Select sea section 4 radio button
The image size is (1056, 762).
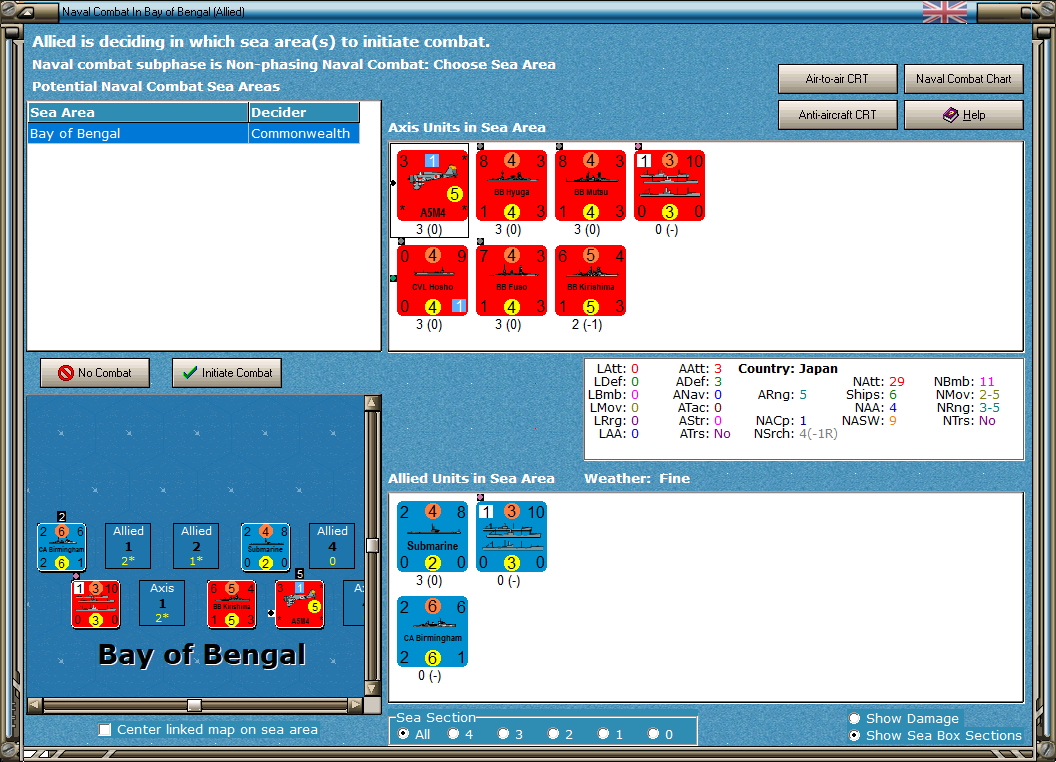(x=453, y=734)
